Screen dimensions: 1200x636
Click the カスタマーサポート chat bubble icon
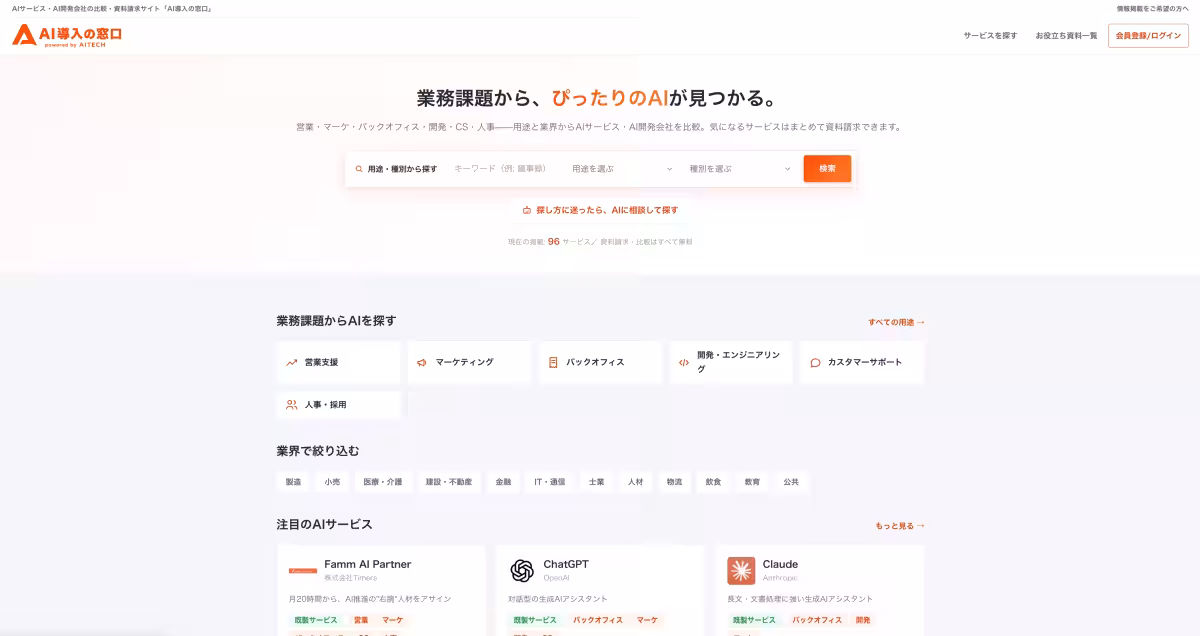pos(815,363)
